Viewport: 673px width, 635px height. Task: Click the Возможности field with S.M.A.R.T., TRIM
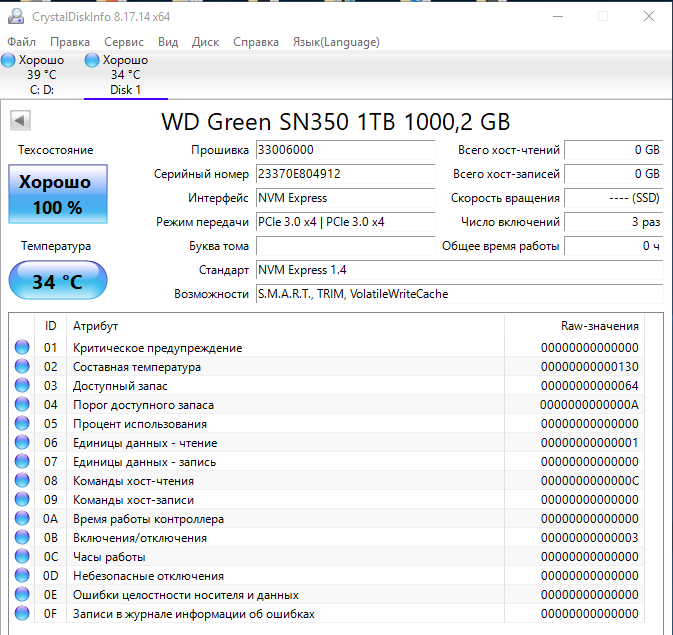460,294
